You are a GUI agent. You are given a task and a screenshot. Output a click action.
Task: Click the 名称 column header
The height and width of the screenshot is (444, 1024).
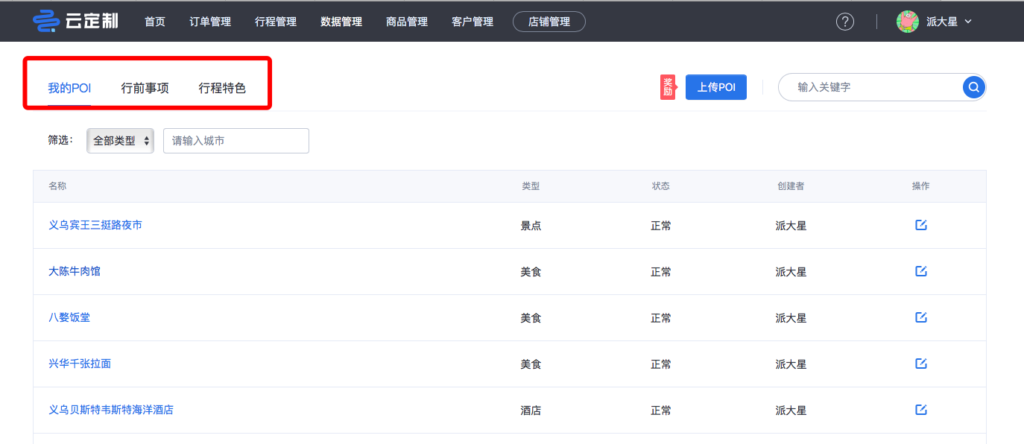coord(57,186)
